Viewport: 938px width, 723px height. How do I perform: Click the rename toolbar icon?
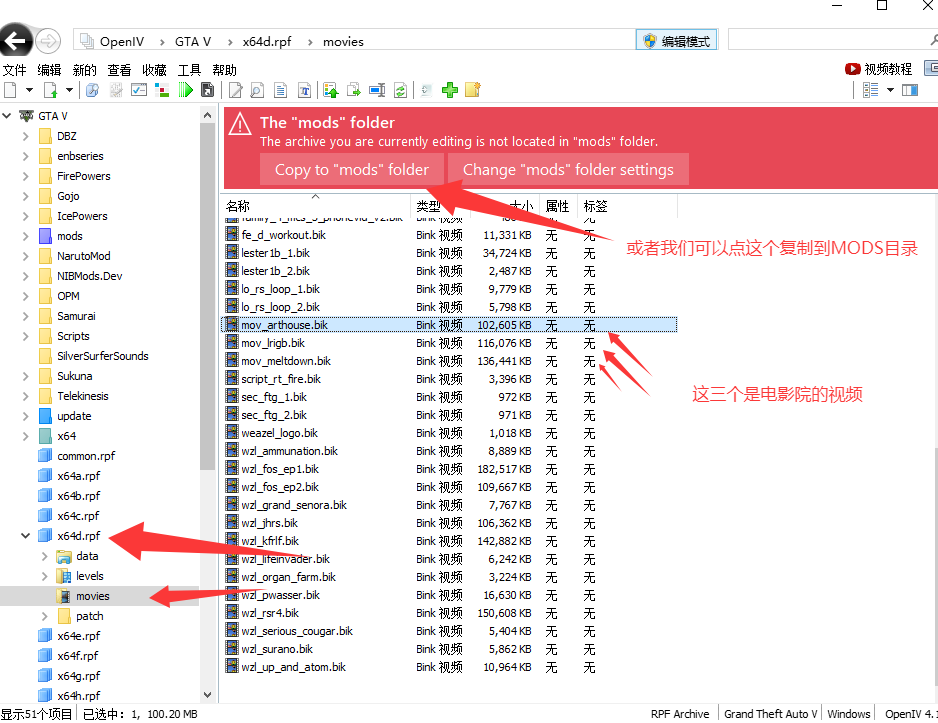point(377,90)
